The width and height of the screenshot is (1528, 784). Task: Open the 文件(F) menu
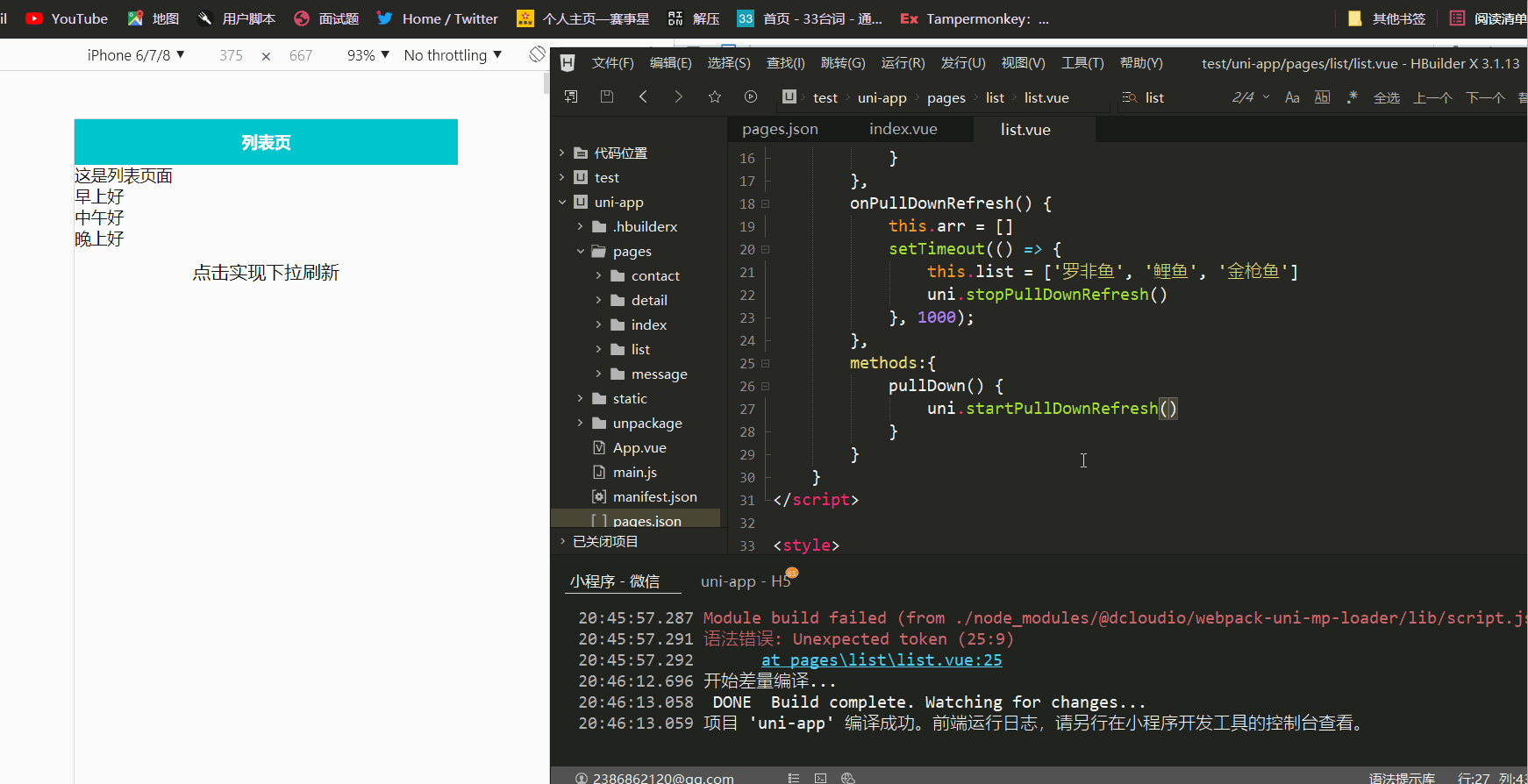[612, 63]
